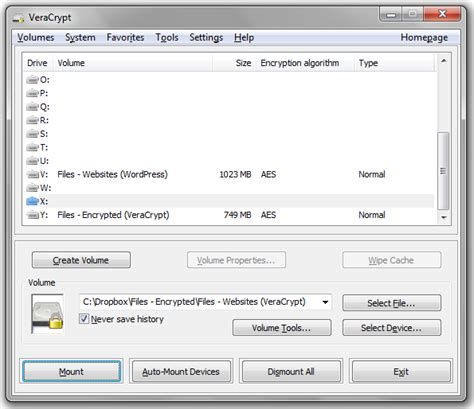Select the Files - Websites (WordPress) volume row
The height and width of the screenshot is (409, 474).
coord(229,174)
